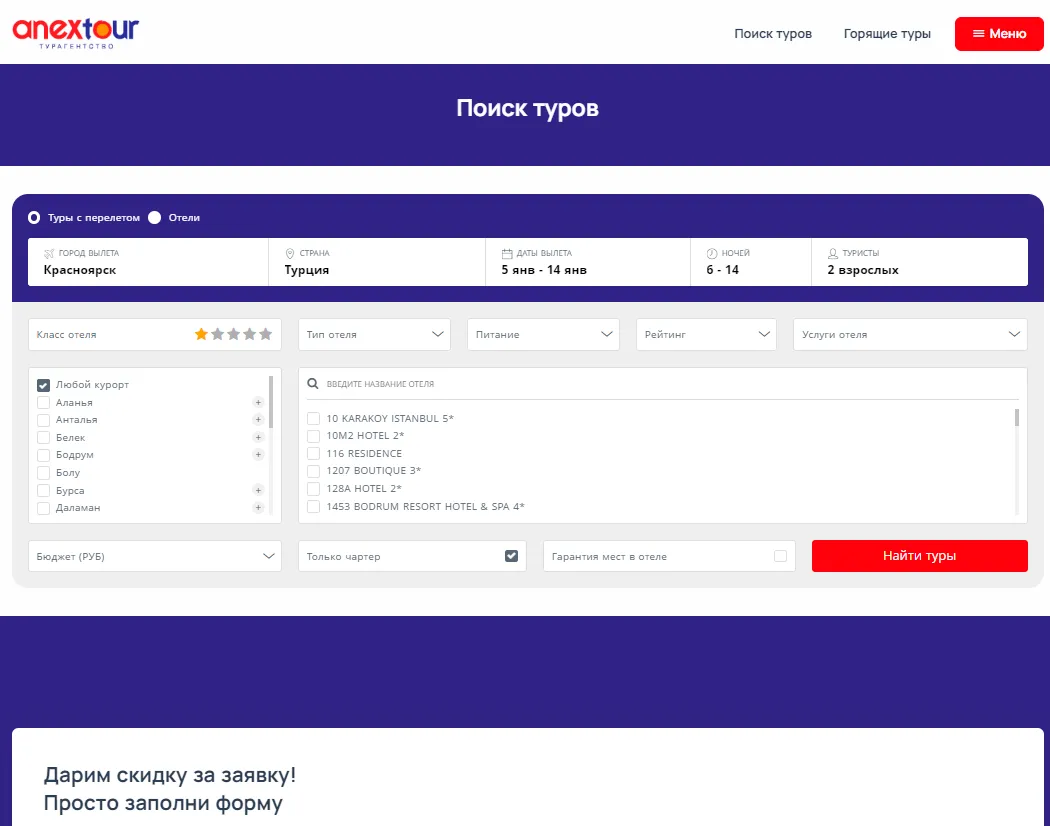This screenshot has height=826, width=1050.
Task: Expand Белек resort with plus icon
Action: coord(258,437)
